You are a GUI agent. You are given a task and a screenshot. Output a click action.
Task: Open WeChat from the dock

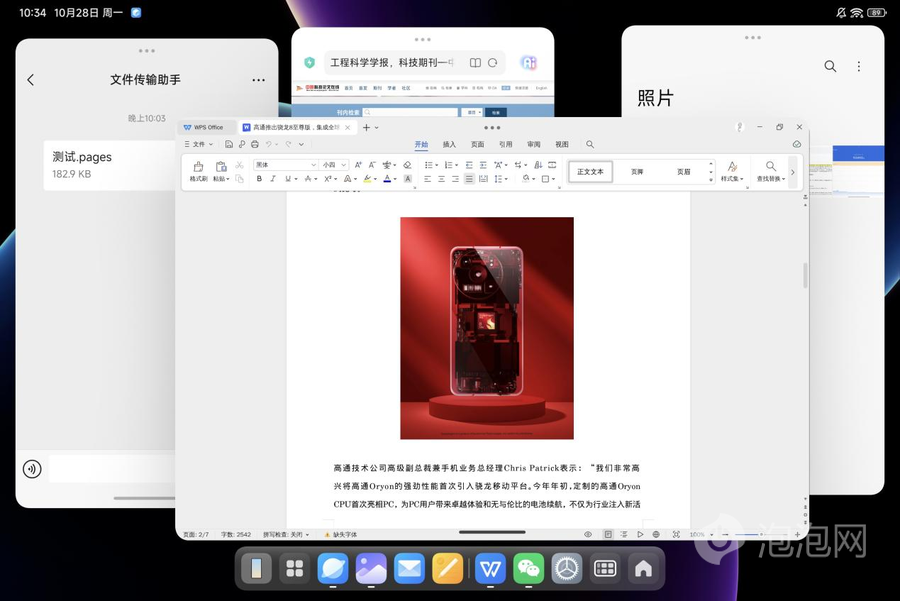[x=529, y=568]
